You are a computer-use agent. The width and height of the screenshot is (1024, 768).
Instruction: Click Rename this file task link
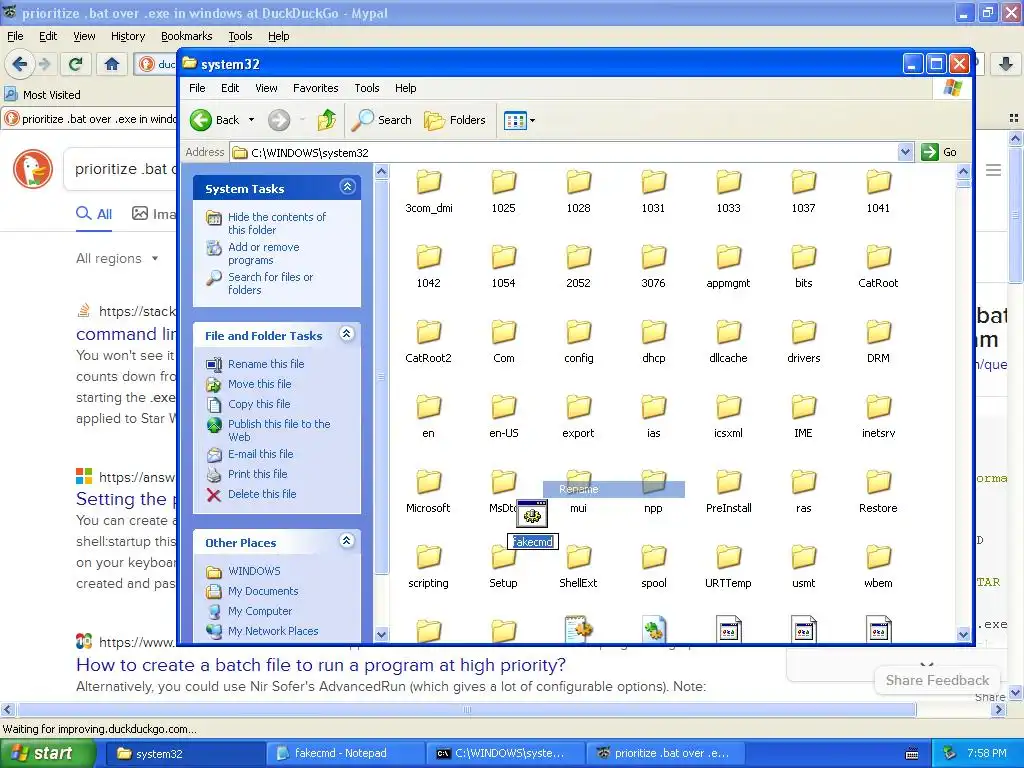[x=266, y=364]
